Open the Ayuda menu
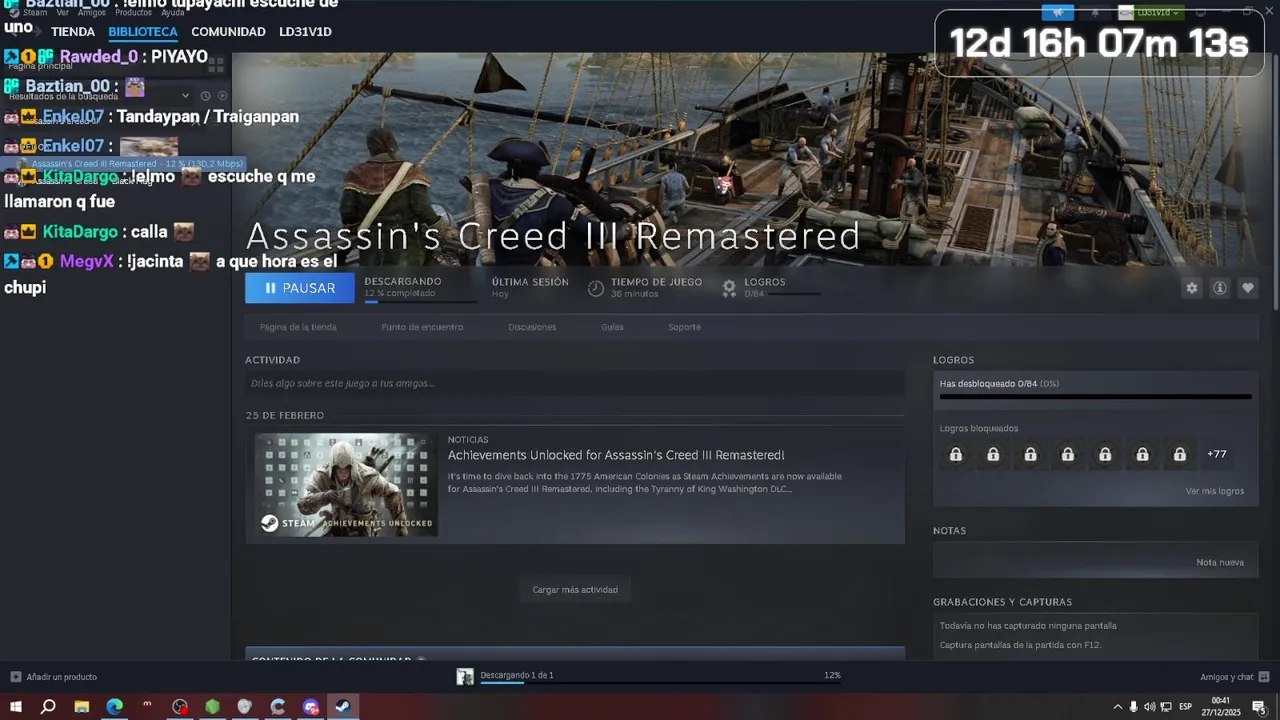The image size is (1280, 720). [171, 13]
